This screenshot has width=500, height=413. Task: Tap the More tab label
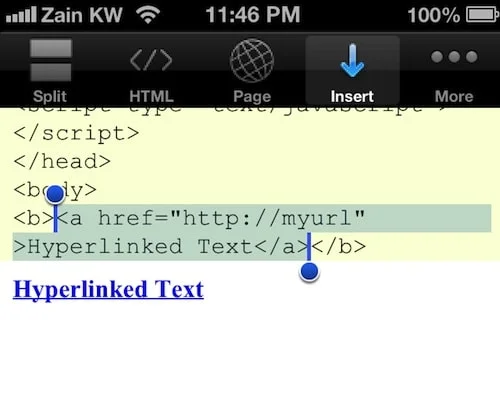tap(454, 97)
